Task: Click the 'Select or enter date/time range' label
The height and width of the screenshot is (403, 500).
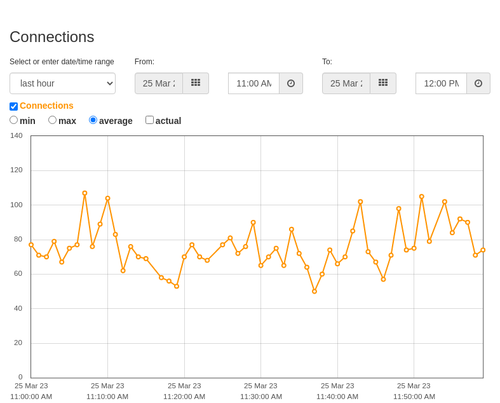Action: (62, 62)
